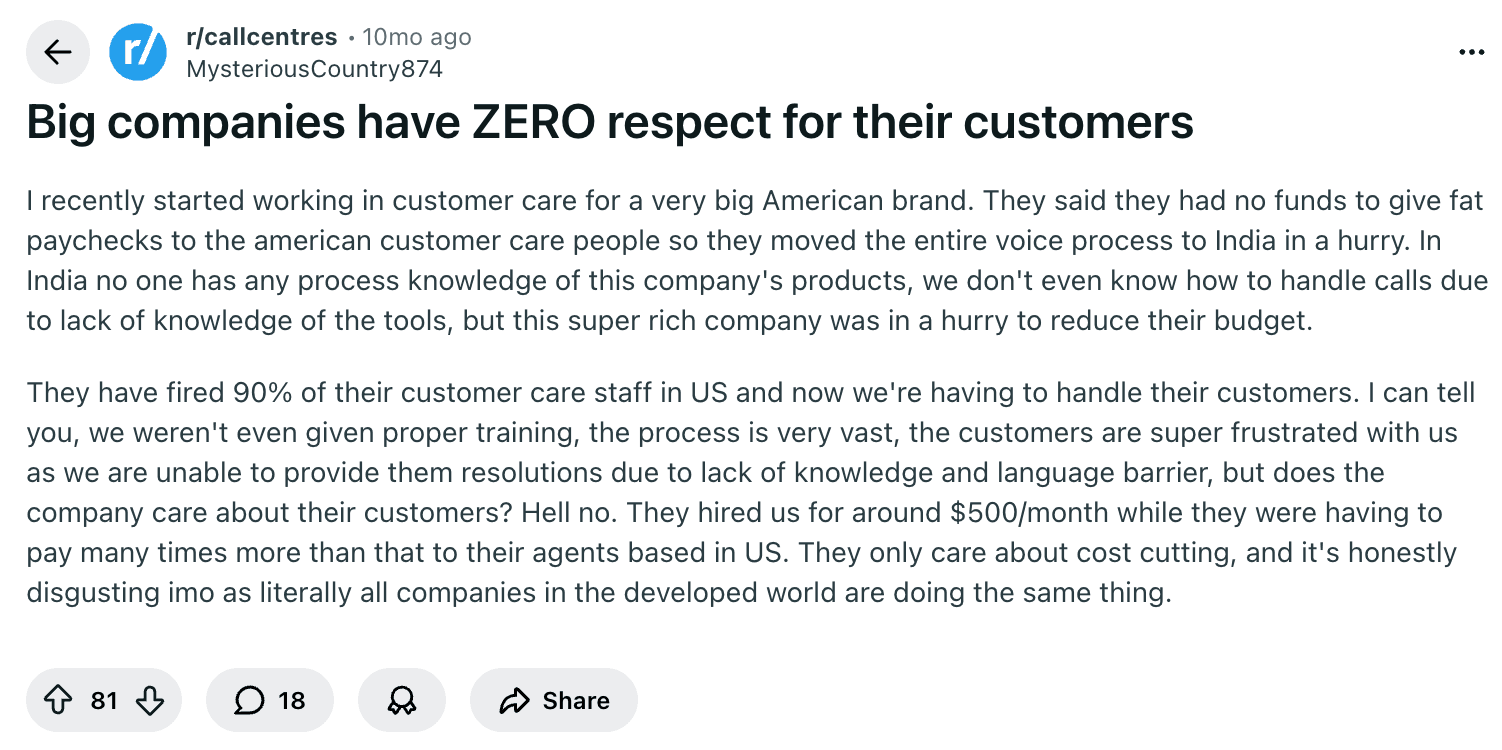Viewport: 1502px width, 750px height.
Task: Click the first paragraph of the post
Action: coord(750,262)
